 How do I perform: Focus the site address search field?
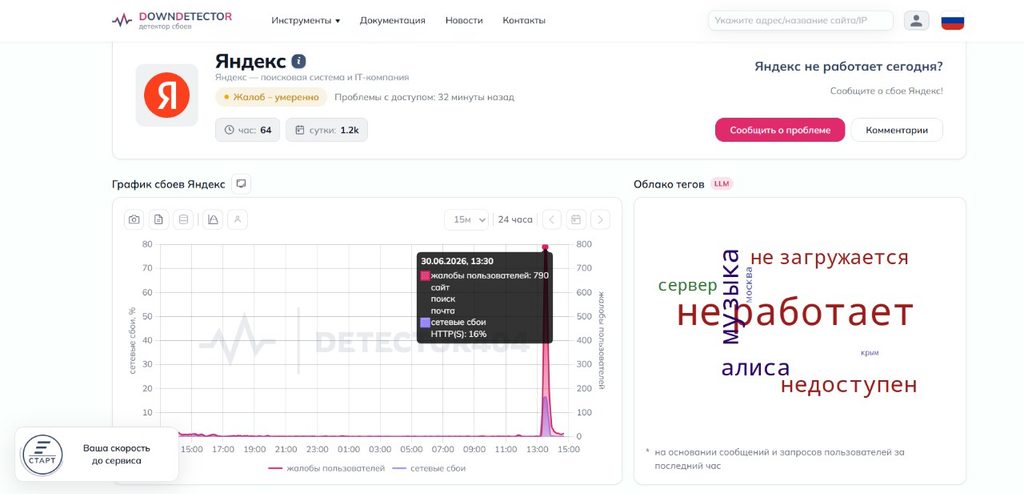click(x=801, y=20)
